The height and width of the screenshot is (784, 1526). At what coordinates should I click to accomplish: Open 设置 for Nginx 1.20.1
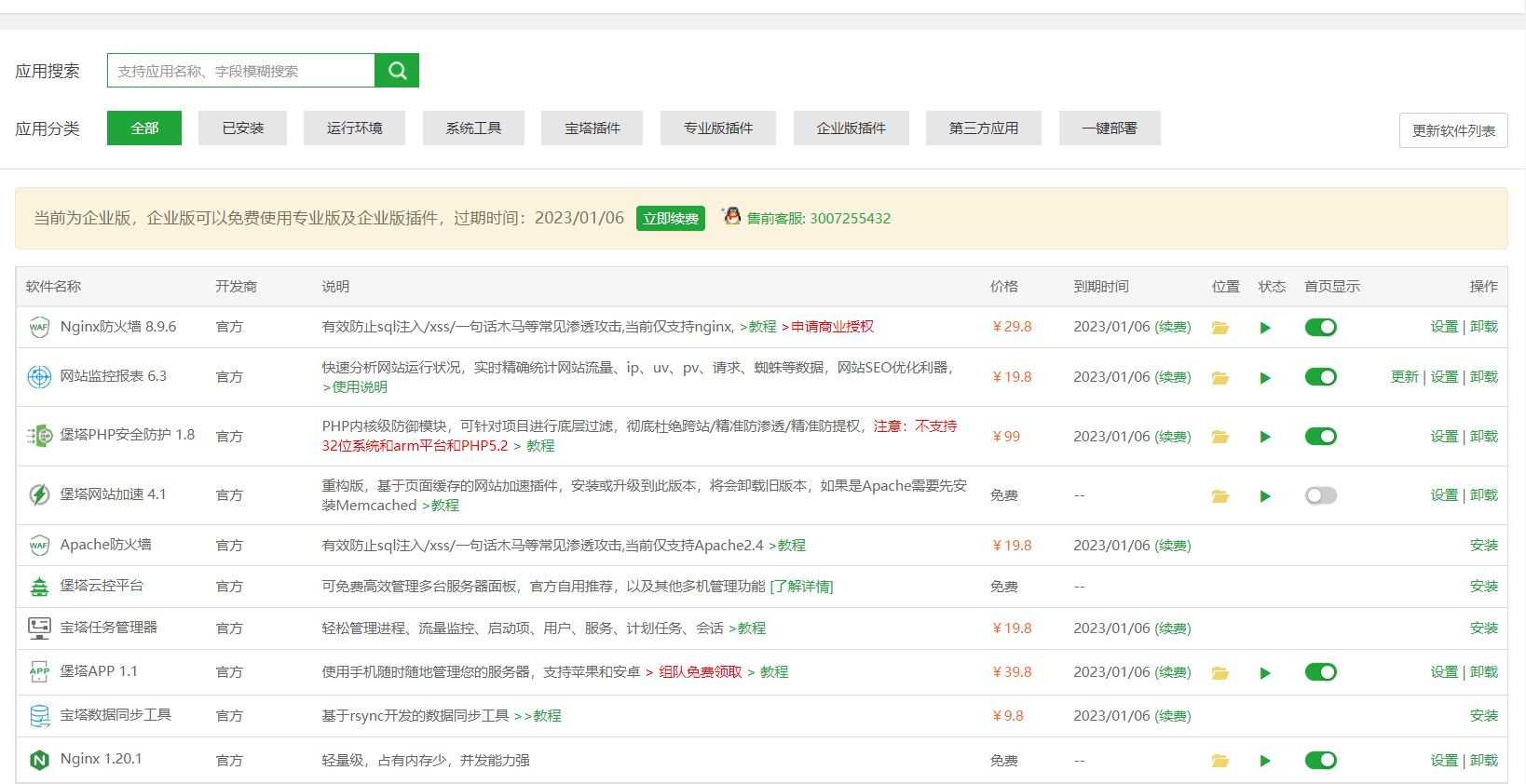[x=1444, y=761]
